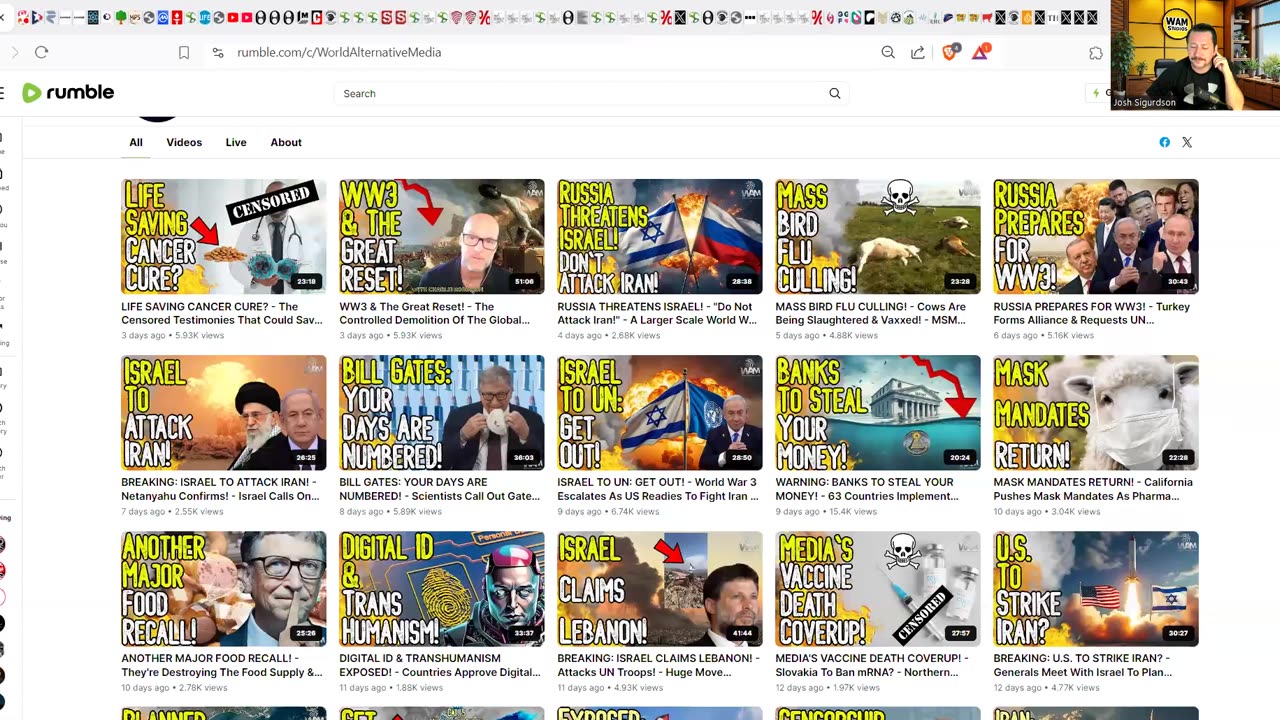Open the Brave Shields lion icon
The image size is (1280, 720).
950,52
